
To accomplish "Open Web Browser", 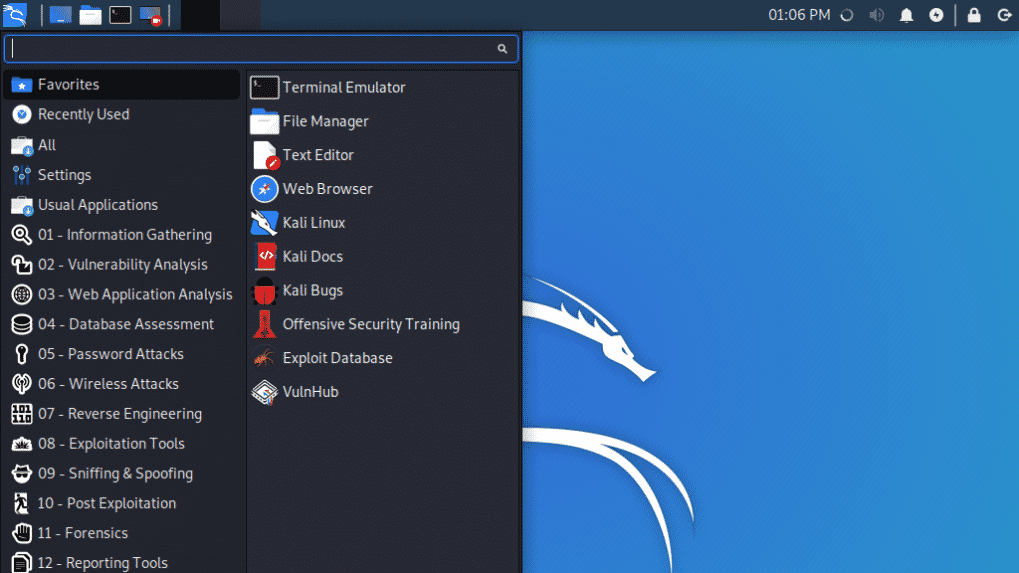I will [x=383, y=189].
